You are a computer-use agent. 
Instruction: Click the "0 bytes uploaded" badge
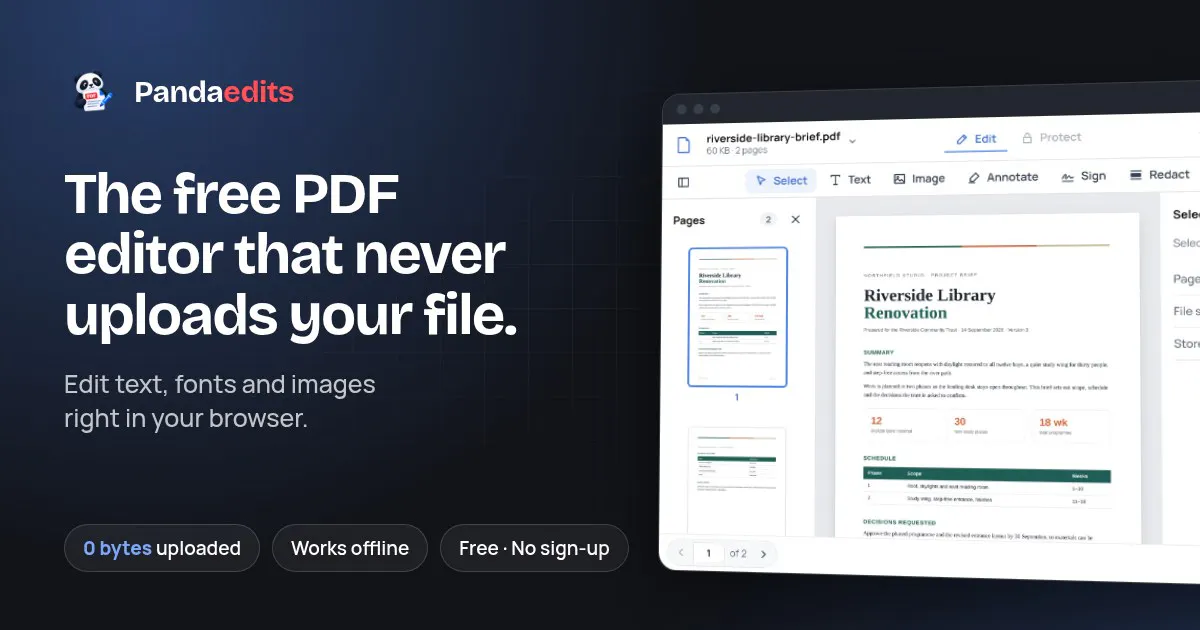[162, 548]
